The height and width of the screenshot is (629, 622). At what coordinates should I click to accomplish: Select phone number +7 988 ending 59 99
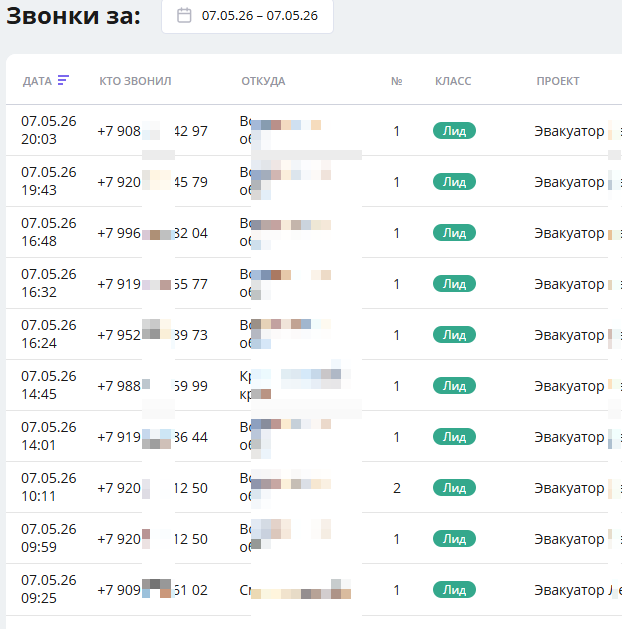tap(152, 386)
